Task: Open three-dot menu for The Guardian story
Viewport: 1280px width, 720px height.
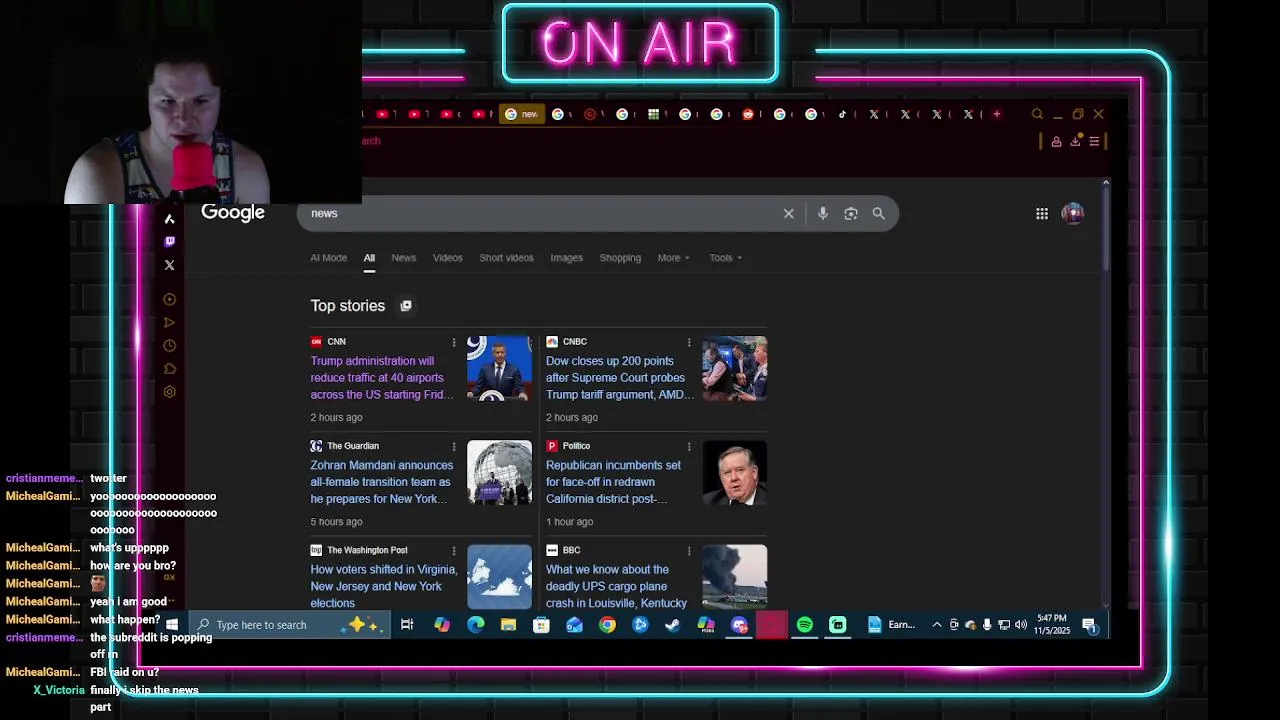Action: point(454,446)
